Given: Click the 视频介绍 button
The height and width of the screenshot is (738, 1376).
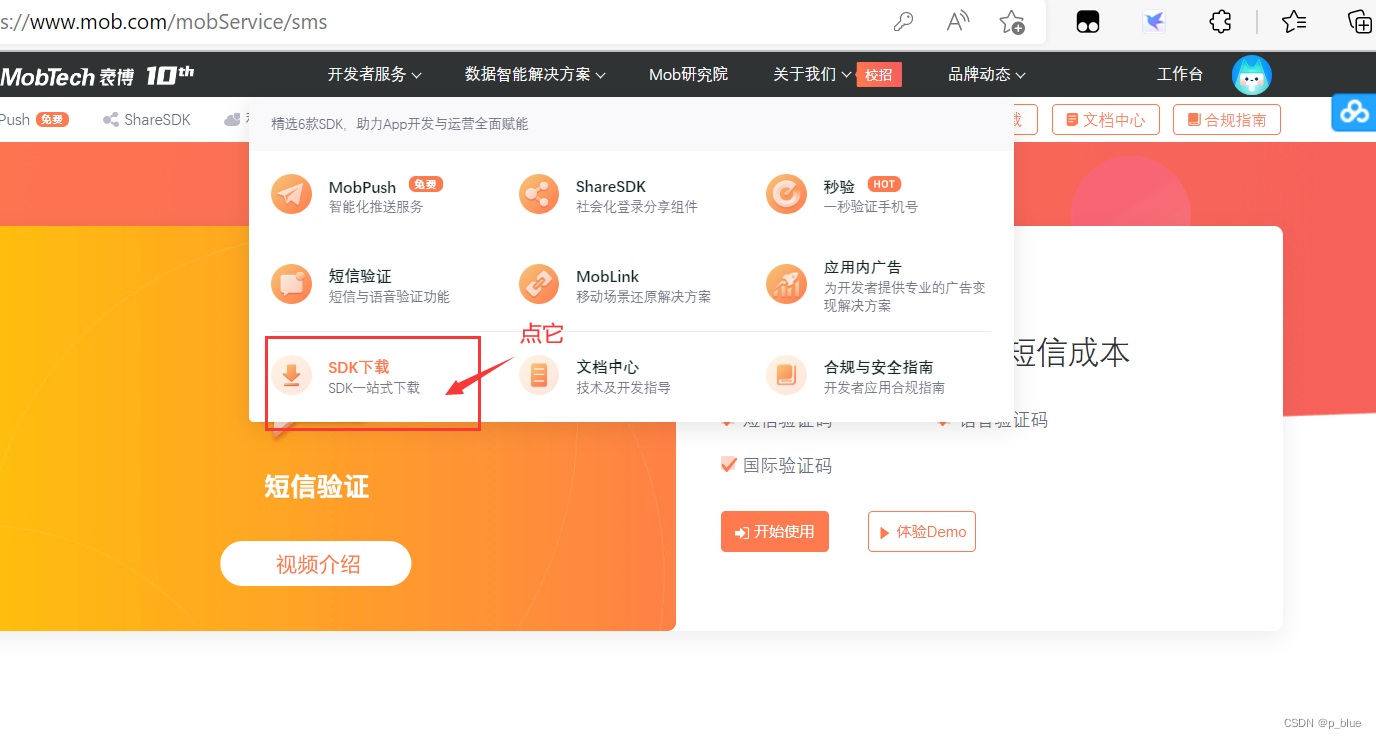Looking at the screenshot, I should [x=316, y=564].
